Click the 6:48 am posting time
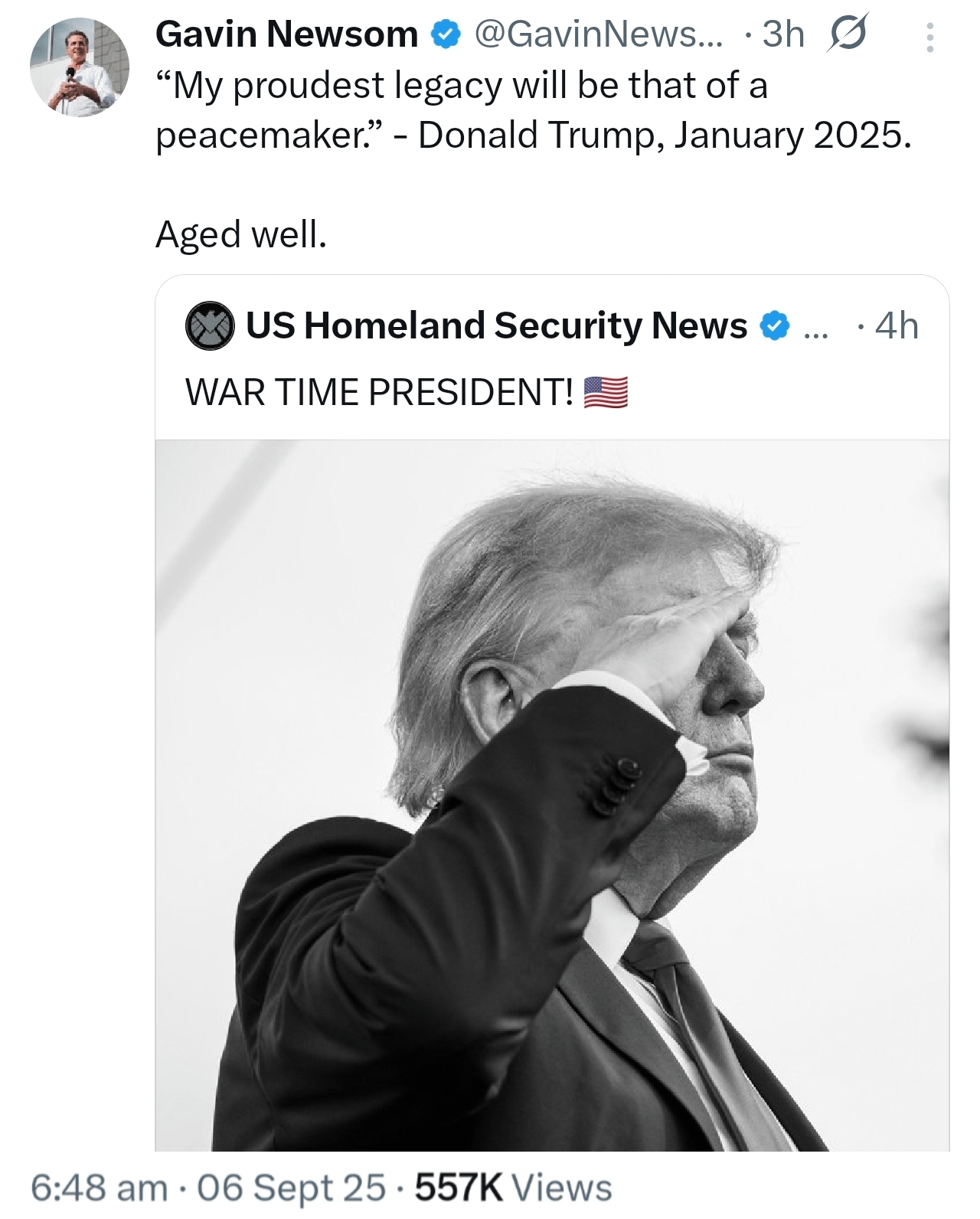Image resolution: width=980 pixels, height=1219 pixels. point(99,1188)
